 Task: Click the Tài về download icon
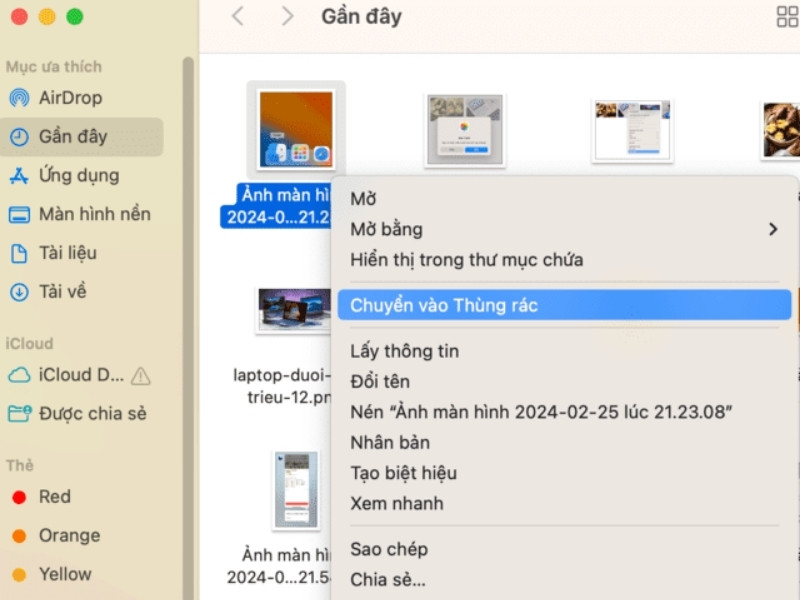pyautogui.click(x=19, y=292)
